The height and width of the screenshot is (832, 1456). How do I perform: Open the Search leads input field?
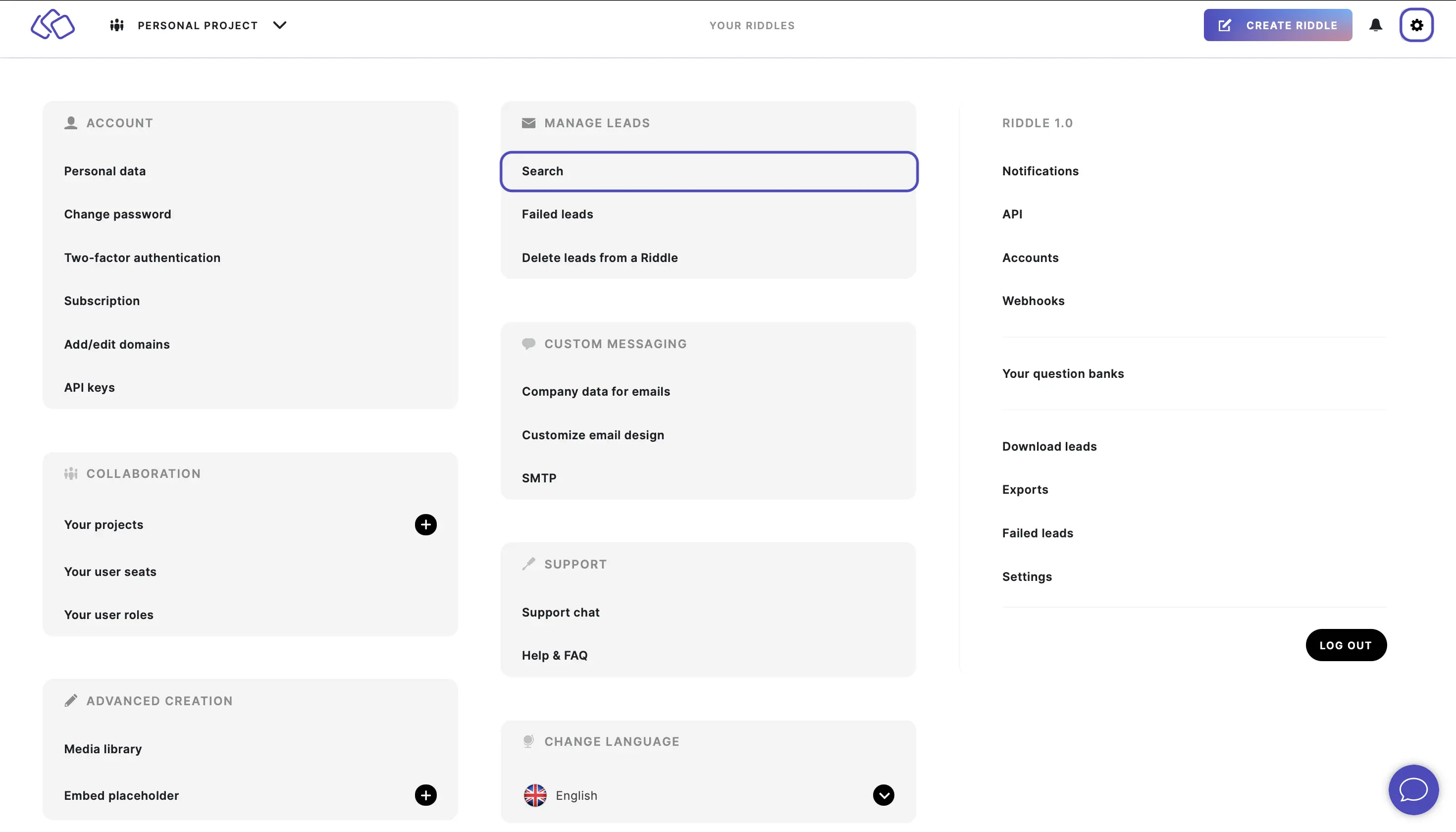(x=708, y=171)
